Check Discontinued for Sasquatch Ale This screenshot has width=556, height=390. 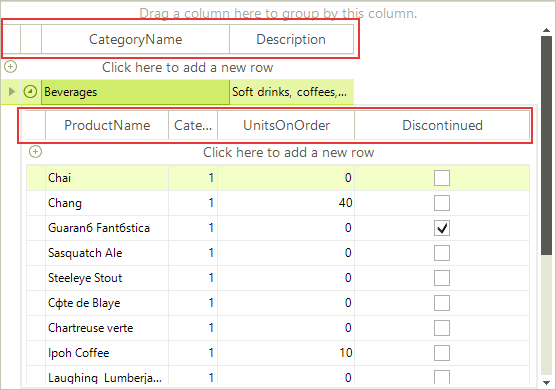pyautogui.click(x=442, y=253)
